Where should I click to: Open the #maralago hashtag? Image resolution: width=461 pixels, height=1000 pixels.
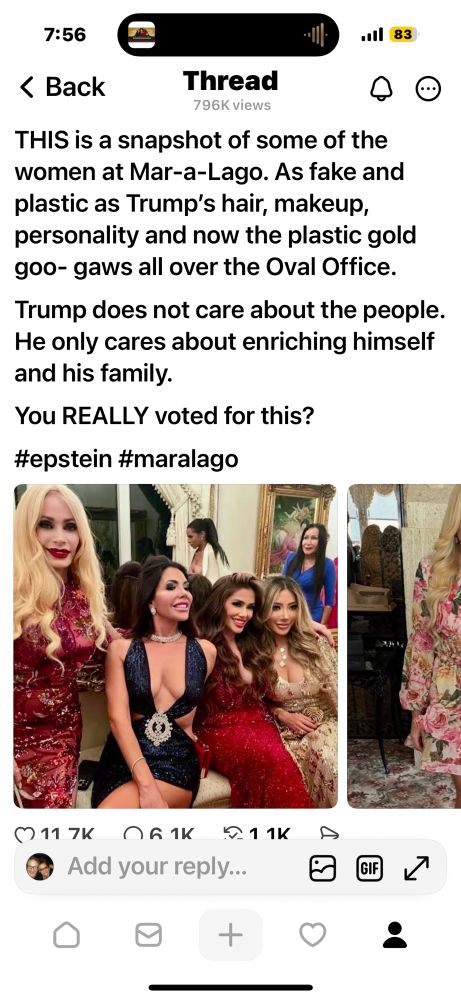[x=179, y=459]
